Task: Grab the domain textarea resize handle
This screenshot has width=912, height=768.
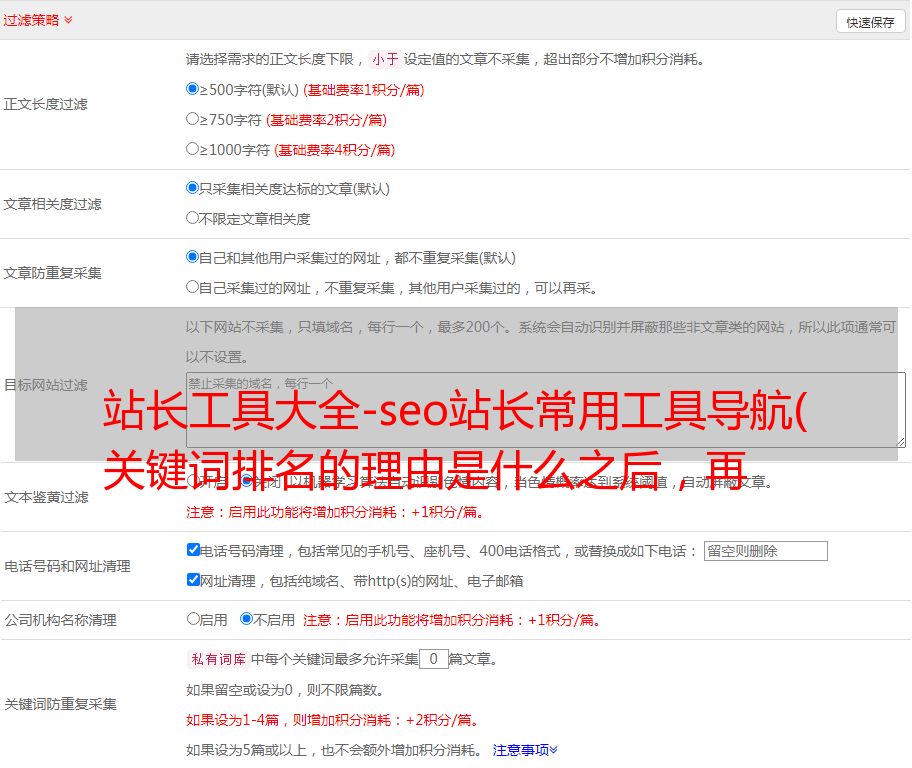Action: click(900, 442)
